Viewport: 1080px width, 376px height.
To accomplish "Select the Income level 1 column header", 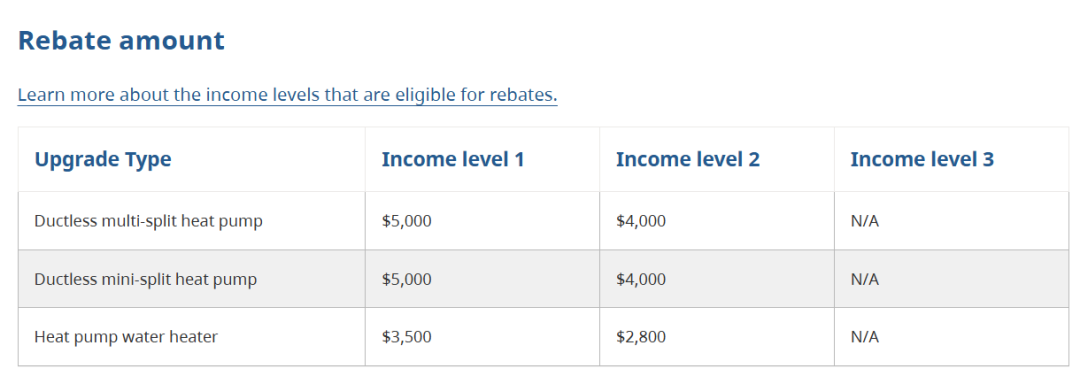I will coord(453,160).
